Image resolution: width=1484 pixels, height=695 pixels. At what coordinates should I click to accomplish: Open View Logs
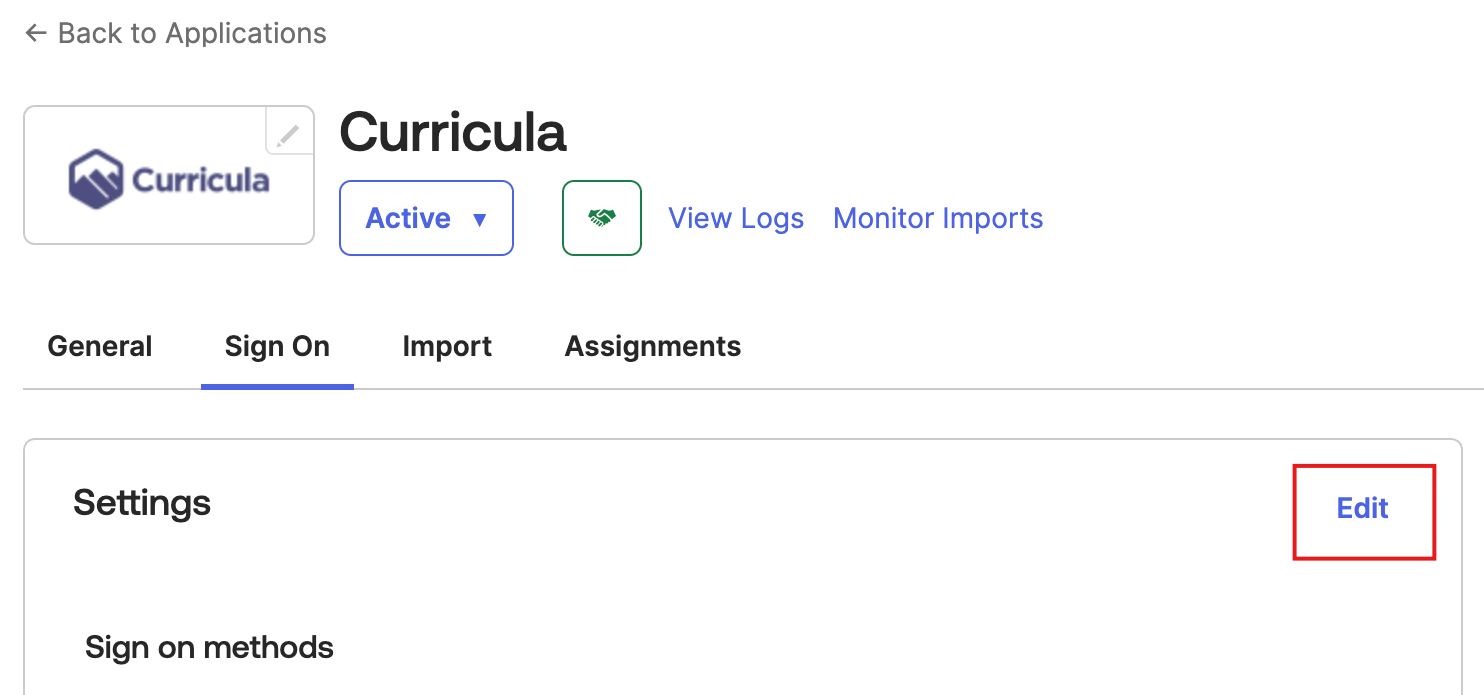736,218
